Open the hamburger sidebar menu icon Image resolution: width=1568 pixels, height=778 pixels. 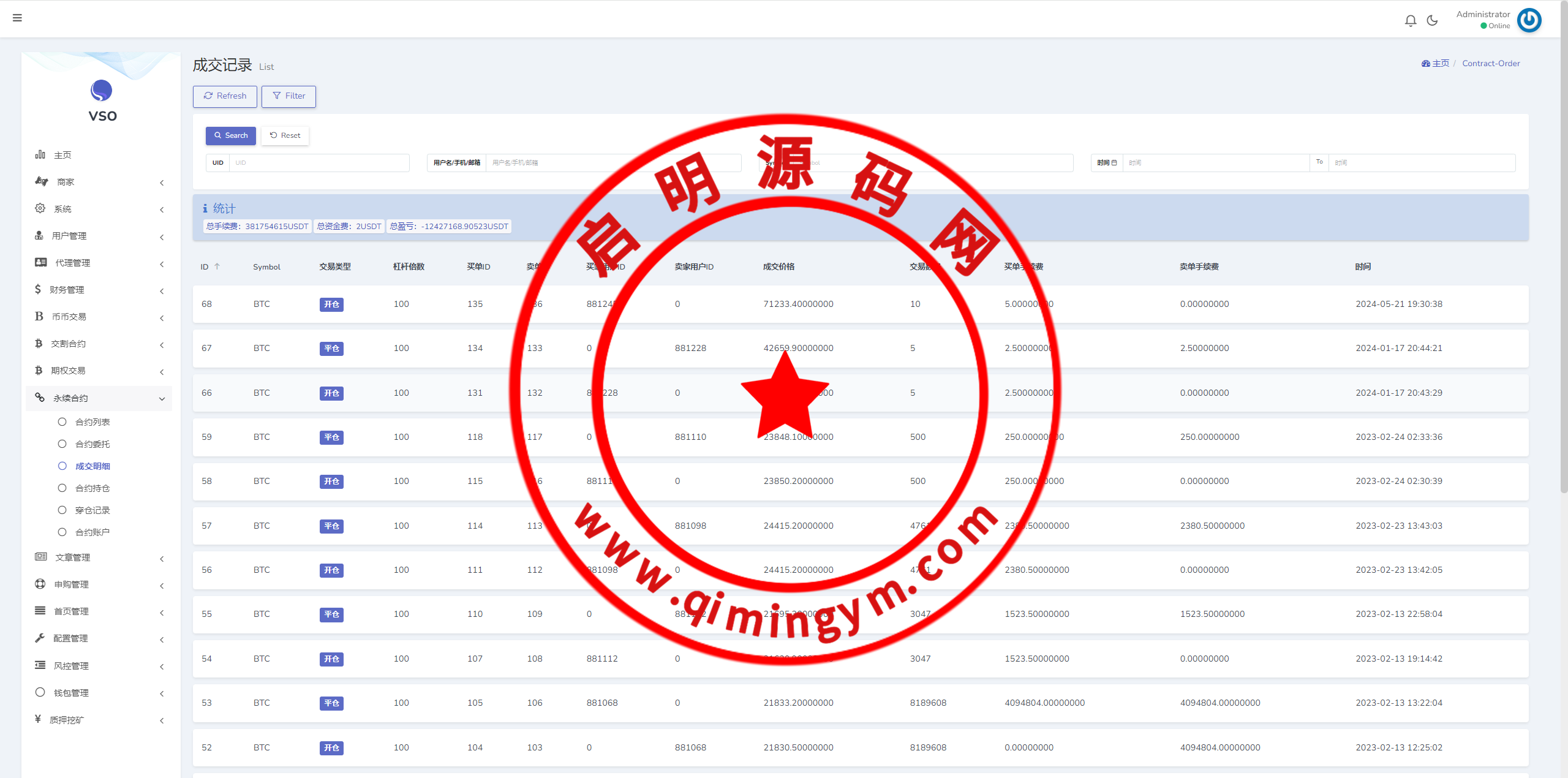coord(17,18)
